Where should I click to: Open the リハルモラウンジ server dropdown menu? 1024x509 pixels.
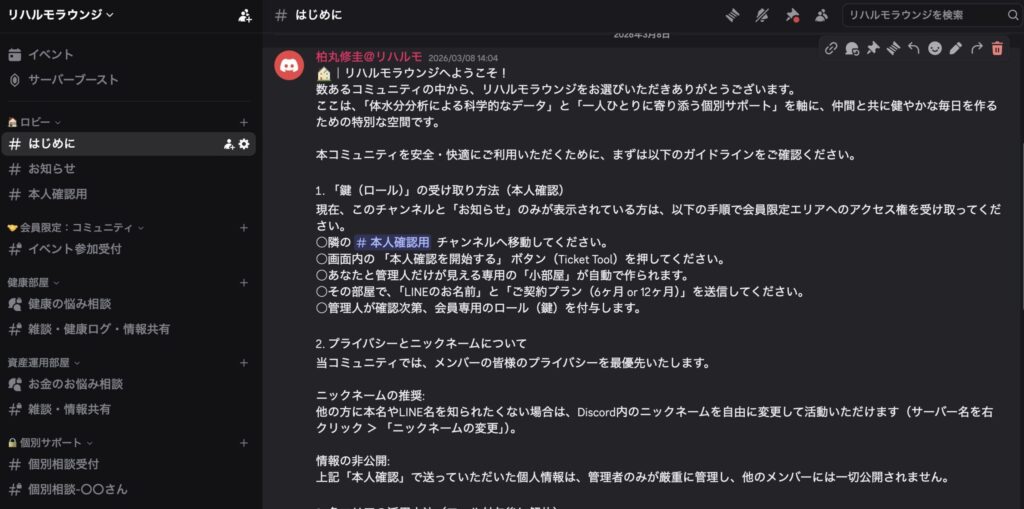(x=61, y=15)
